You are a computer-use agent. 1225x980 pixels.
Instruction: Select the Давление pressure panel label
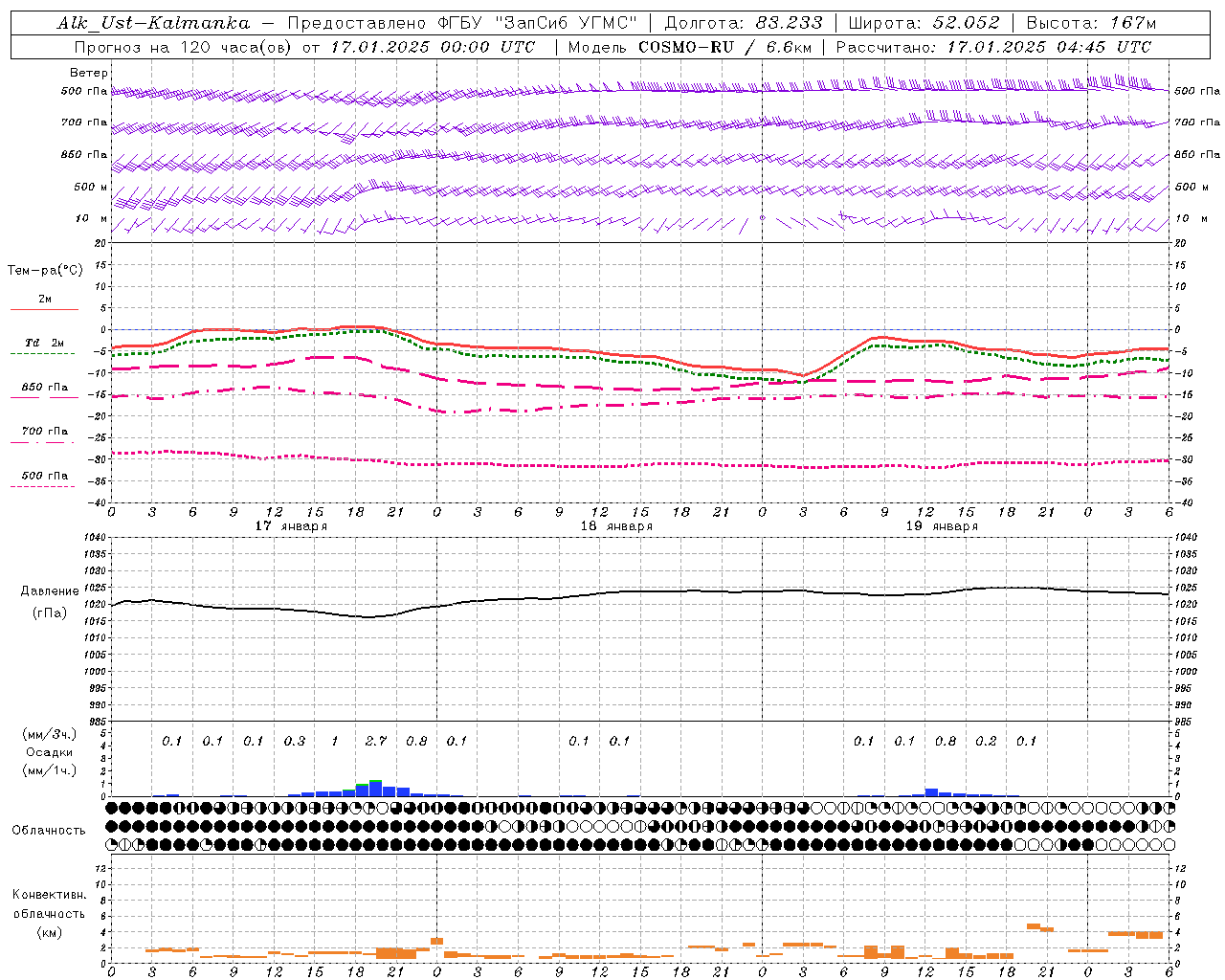click(x=50, y=591)
